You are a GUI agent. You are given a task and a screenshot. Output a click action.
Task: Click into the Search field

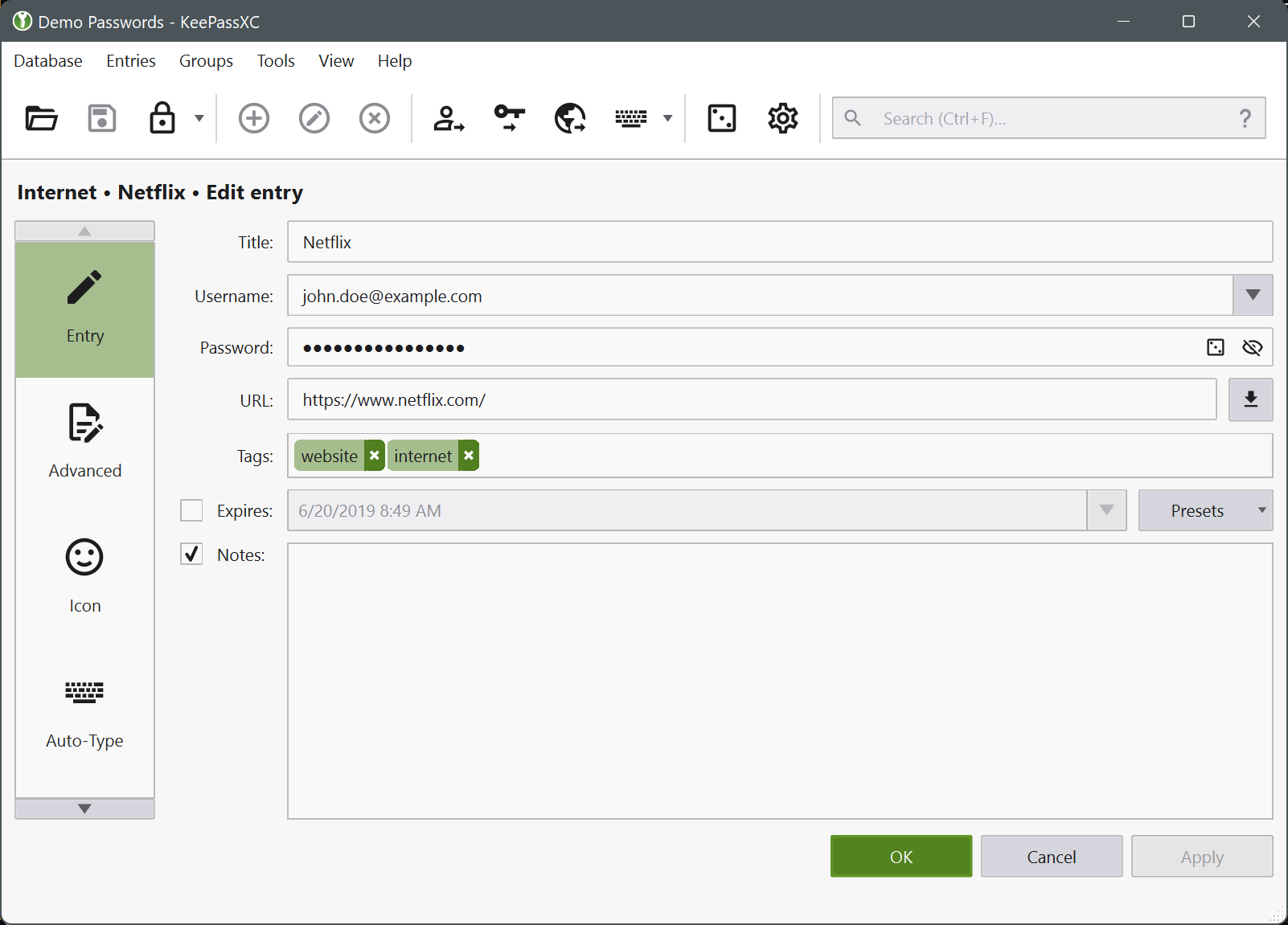point(1045,119)
